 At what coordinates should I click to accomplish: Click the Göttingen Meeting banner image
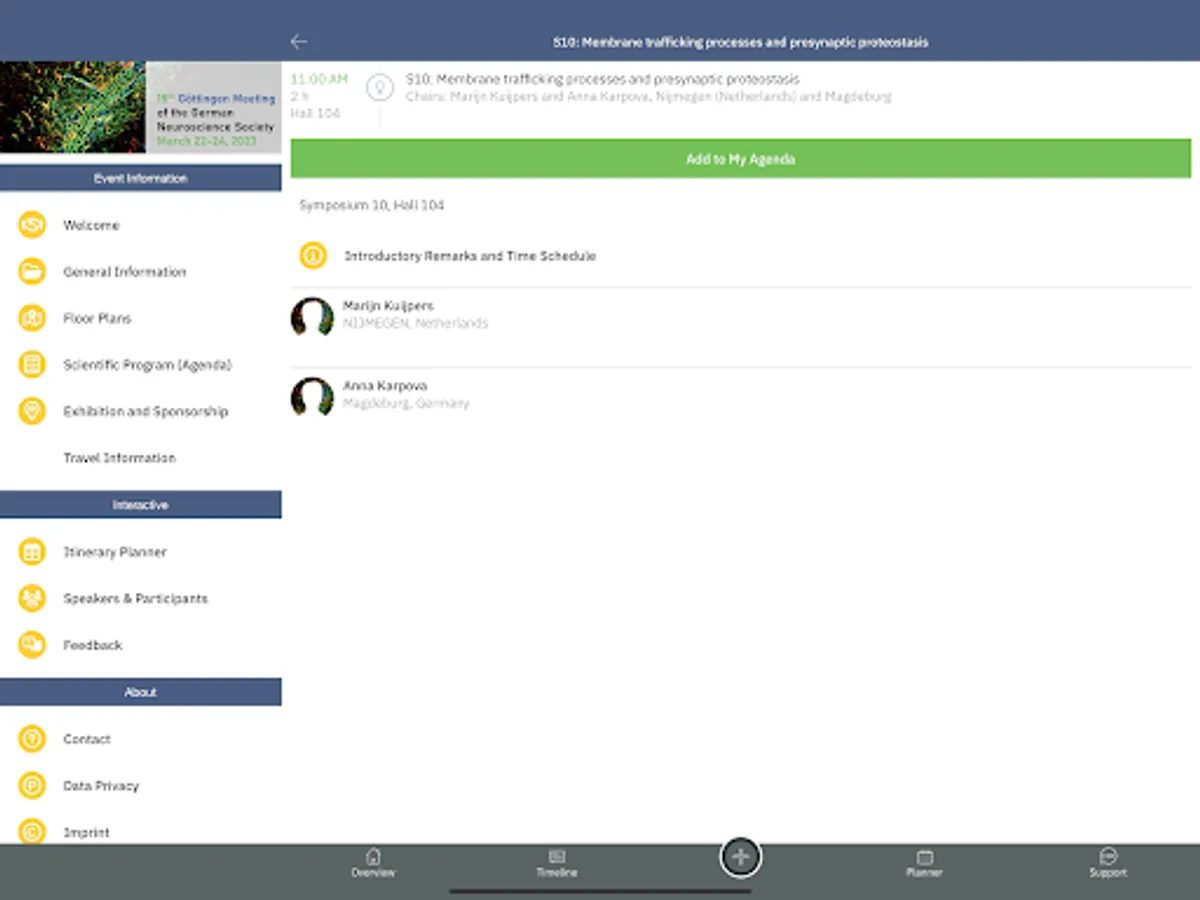point(141,107)
